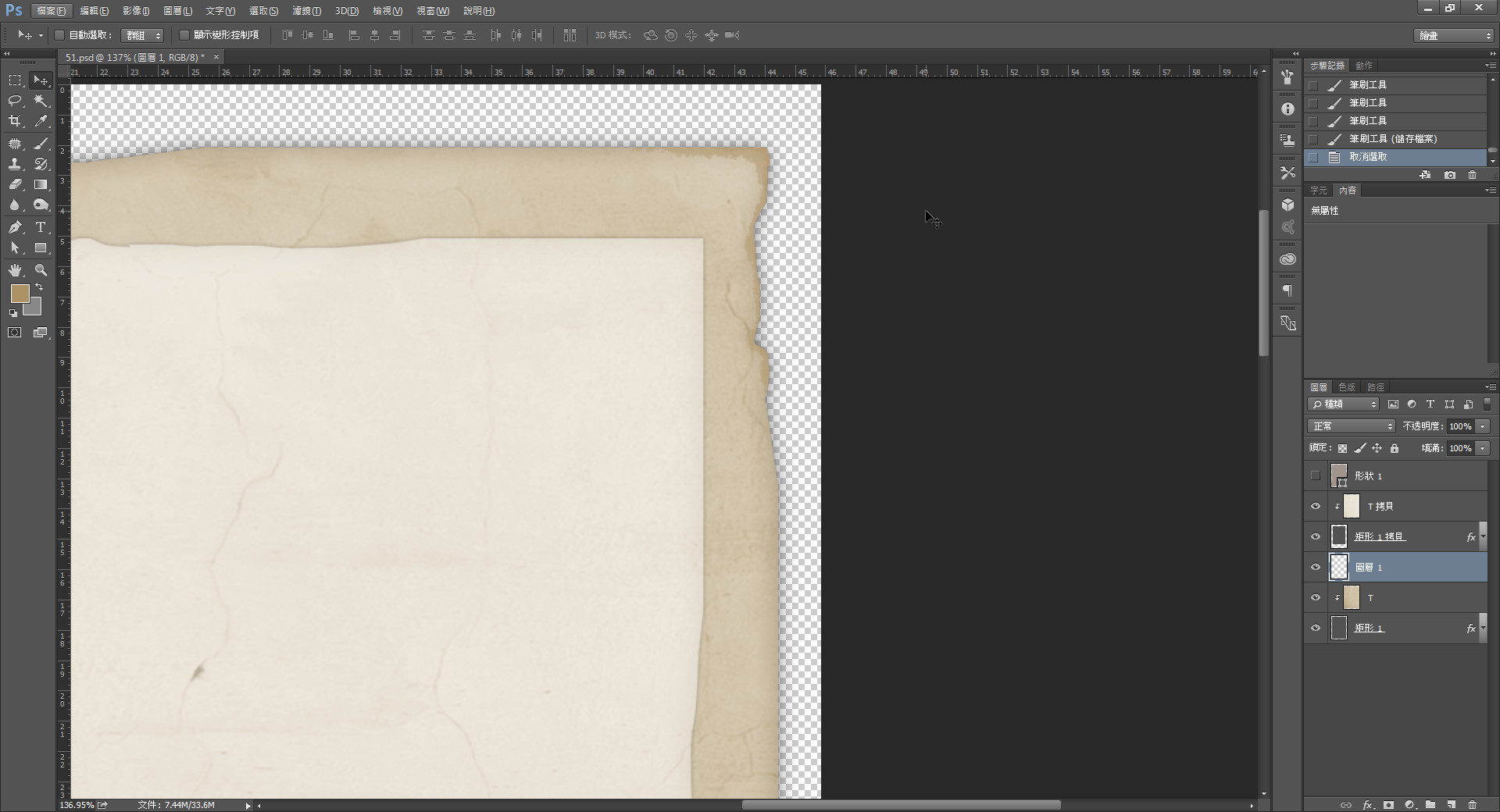Open the 濾鏡 menu

coord(306,11)
